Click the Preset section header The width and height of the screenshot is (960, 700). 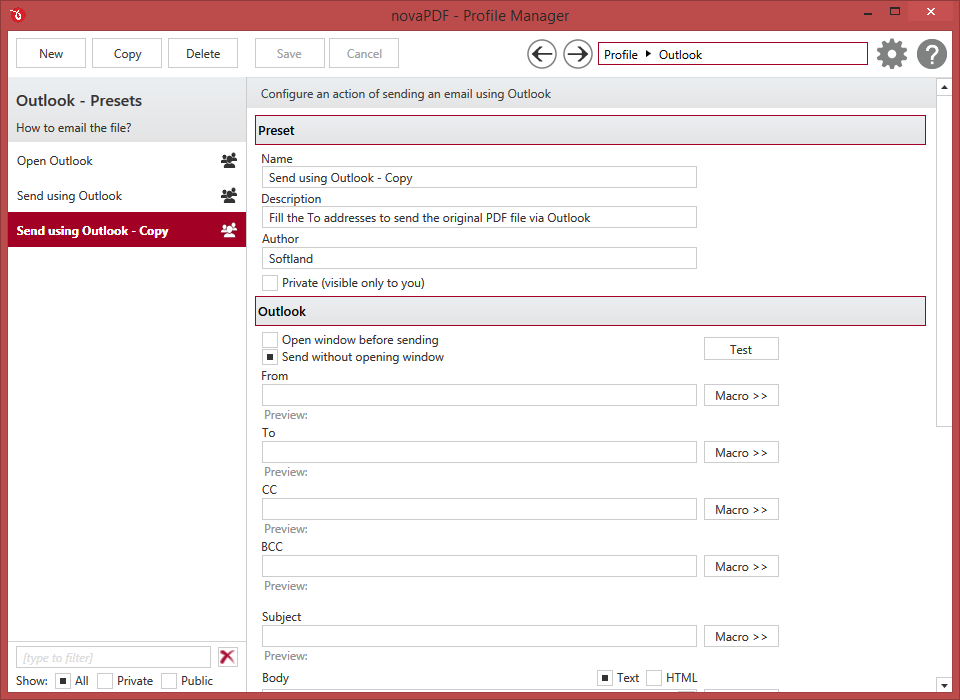(590, 130)
